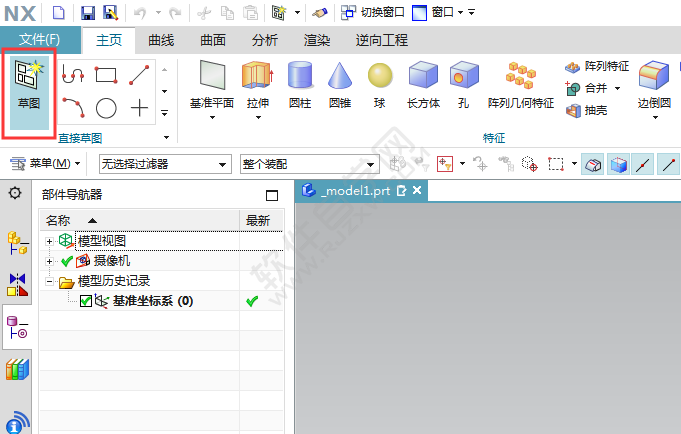Toggle the eraser-like selection toolbar toggle

point(593,164)
